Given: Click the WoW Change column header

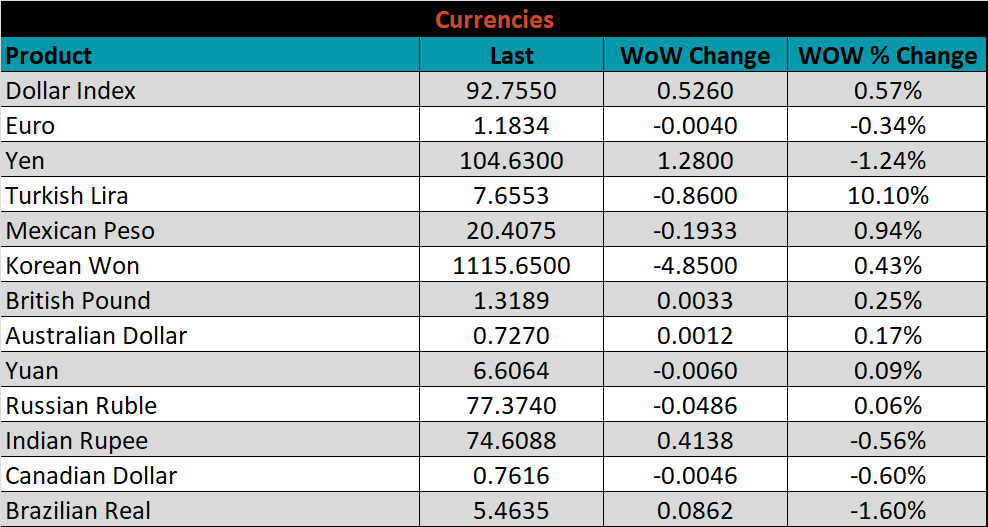Looking at the screenshot, I should point(695,56).
